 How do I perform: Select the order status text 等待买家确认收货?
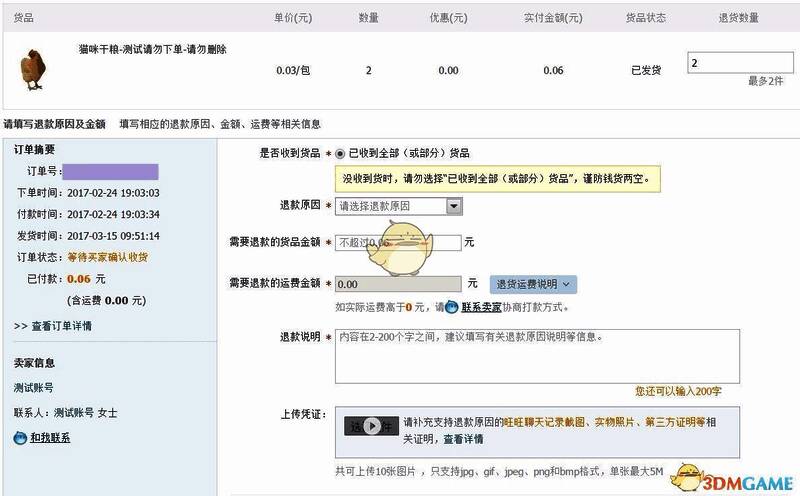click(x=108, y=257)
